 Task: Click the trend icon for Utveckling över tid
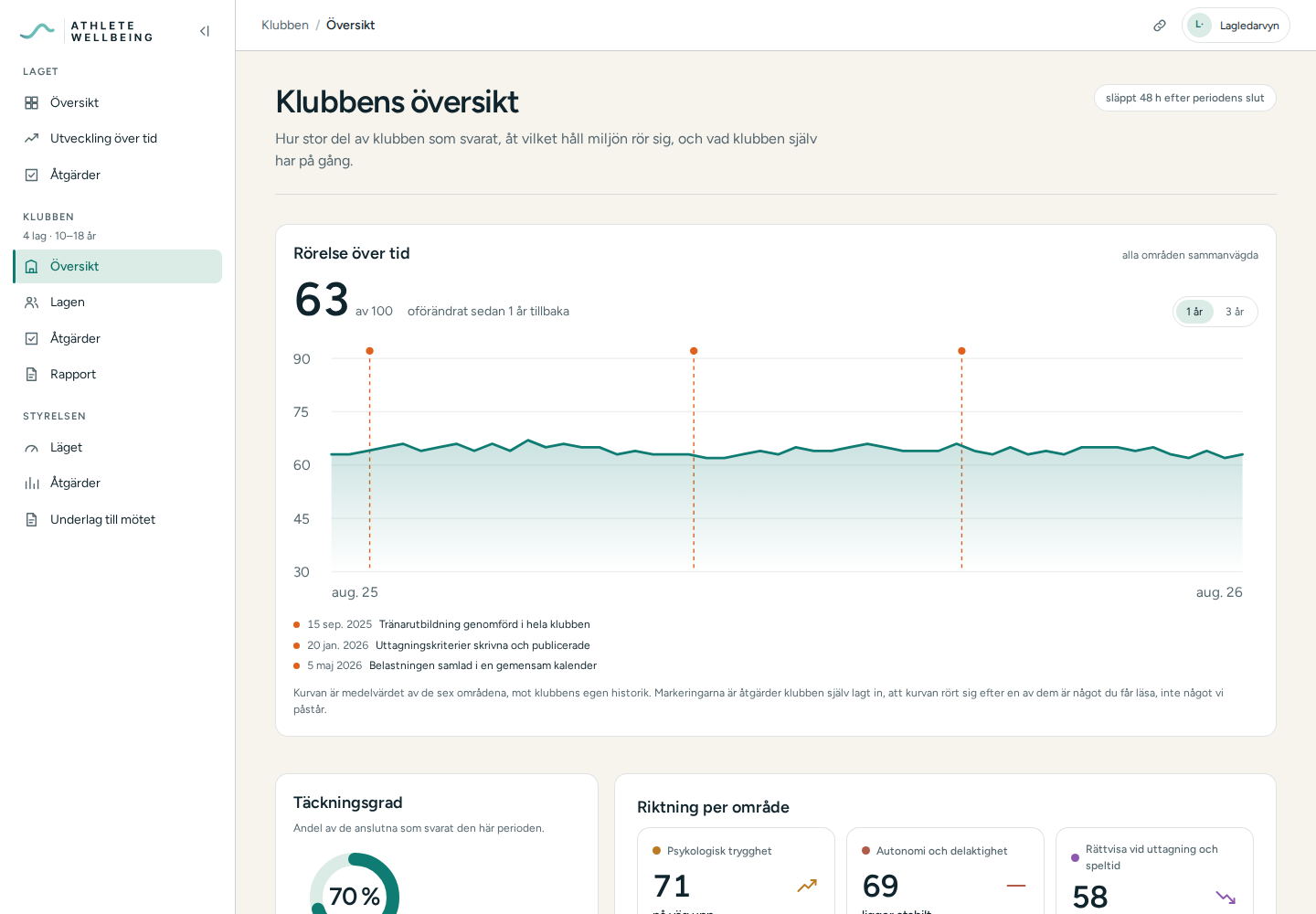pyautogui.click(x=32, y=139)
